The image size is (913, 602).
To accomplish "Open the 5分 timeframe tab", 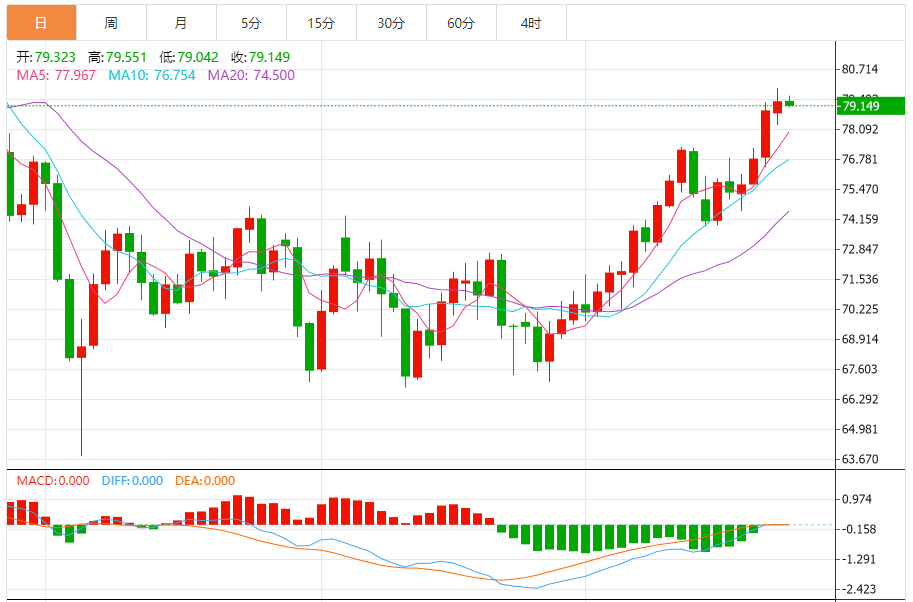I will click(x=251, y=23).
